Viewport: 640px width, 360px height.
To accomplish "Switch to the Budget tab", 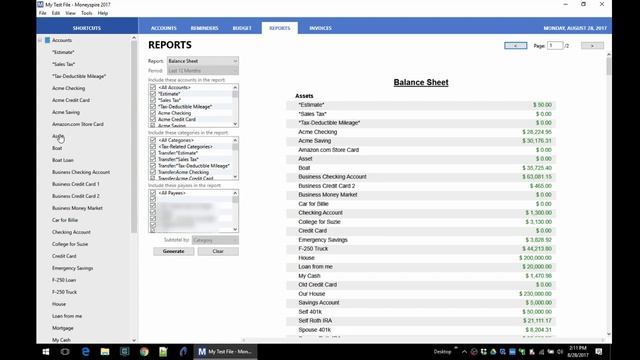I will [242, 28].
